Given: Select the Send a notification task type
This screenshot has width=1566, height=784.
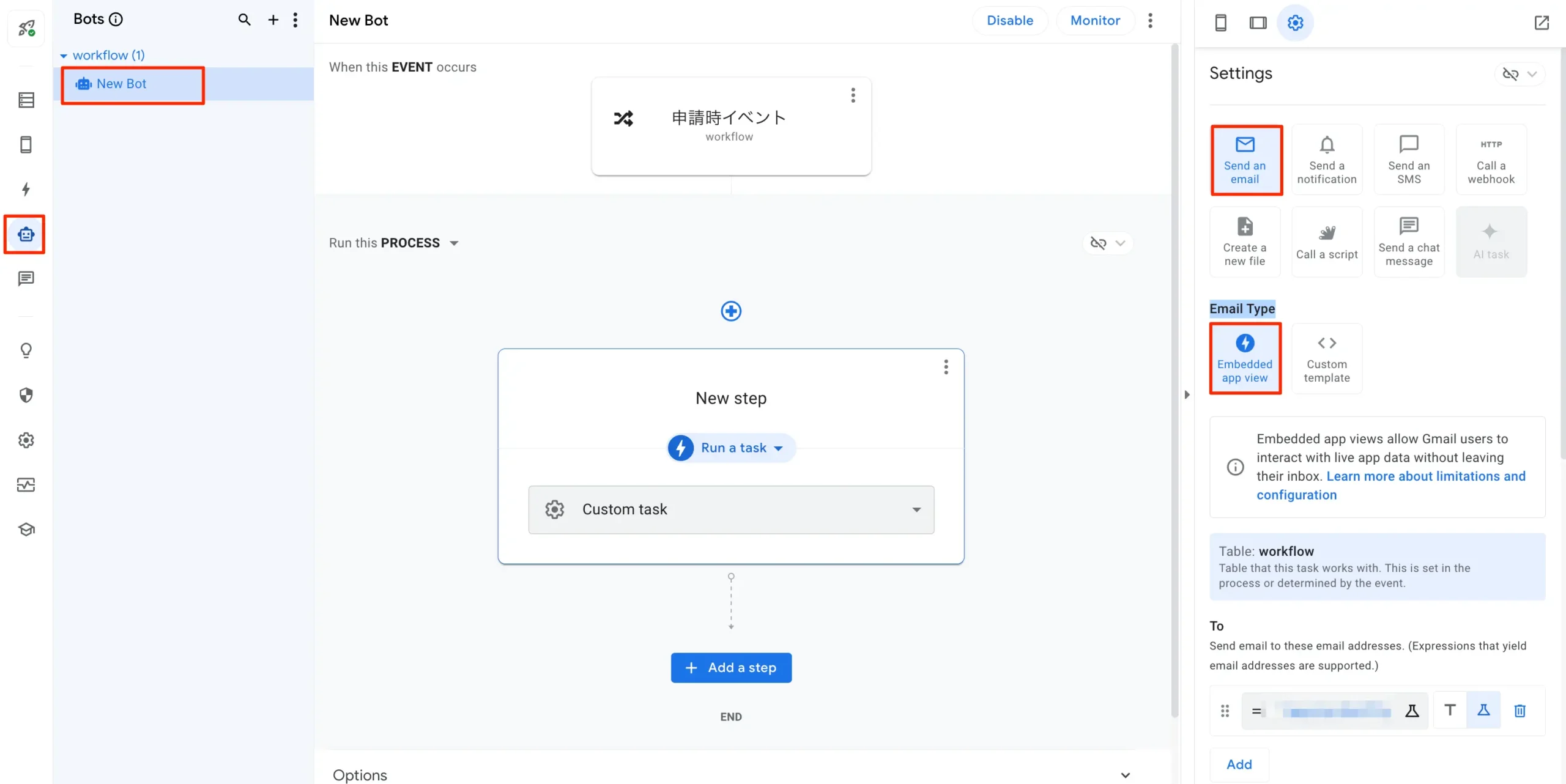Looking at the screenshot, I should click(1326, 160).
